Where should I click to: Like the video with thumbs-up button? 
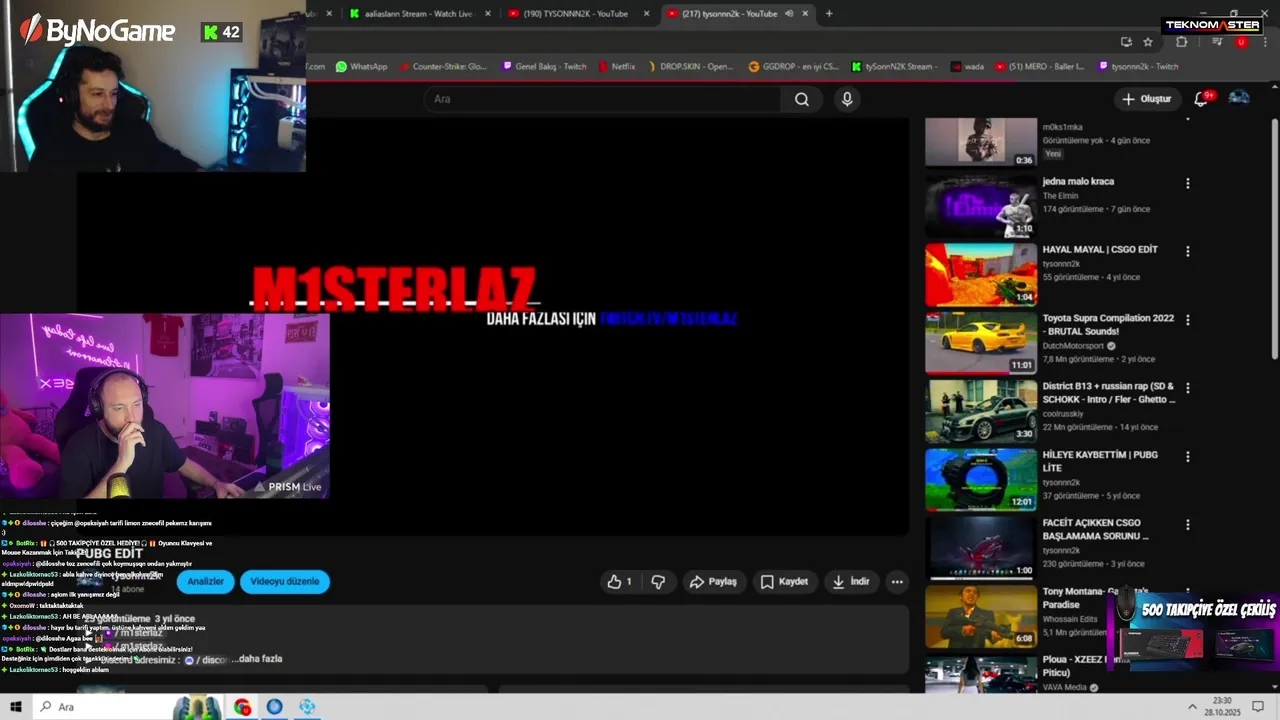619,582
